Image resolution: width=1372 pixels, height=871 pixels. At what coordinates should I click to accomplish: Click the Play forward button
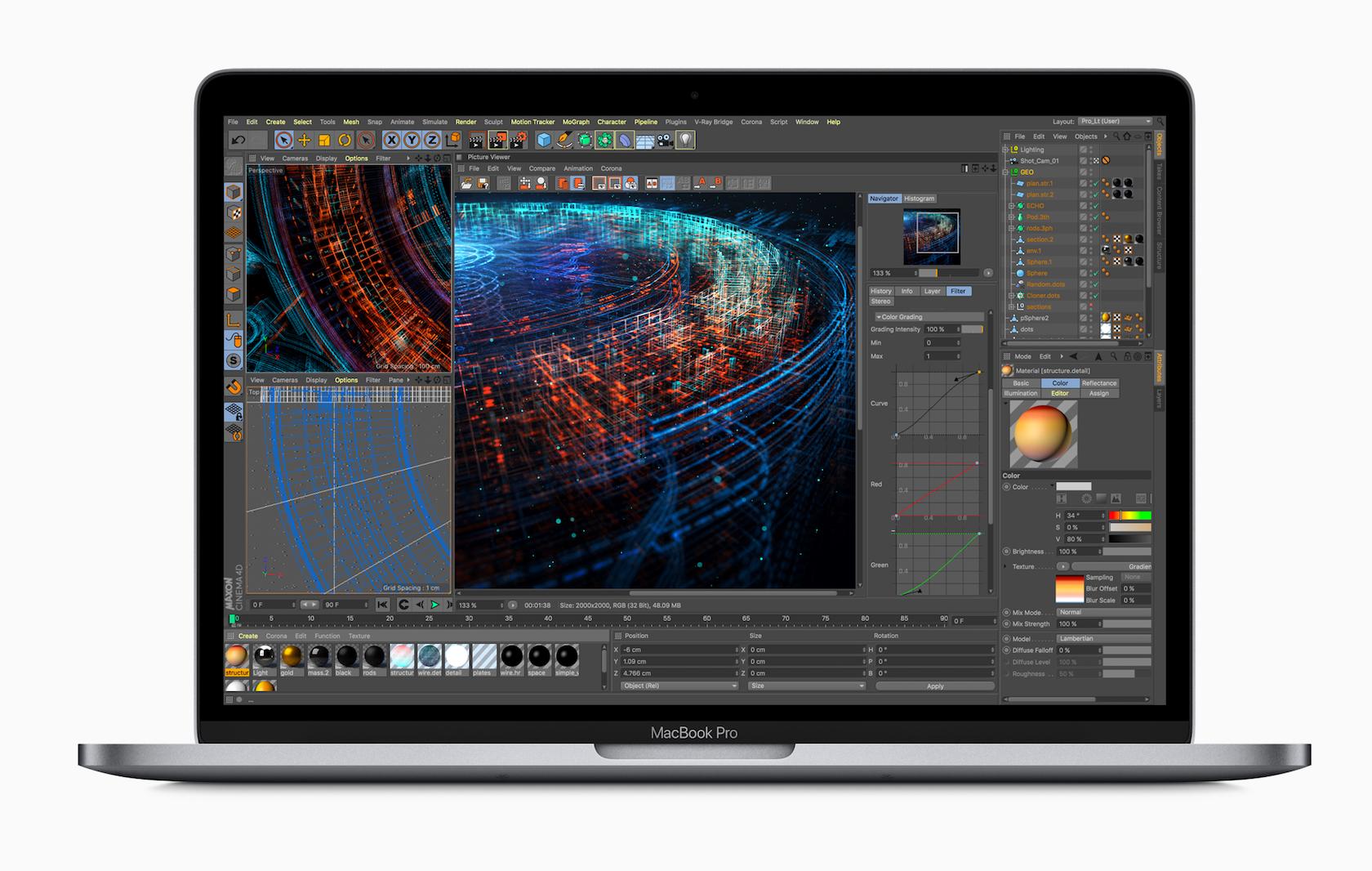click(x=434, y=605)
